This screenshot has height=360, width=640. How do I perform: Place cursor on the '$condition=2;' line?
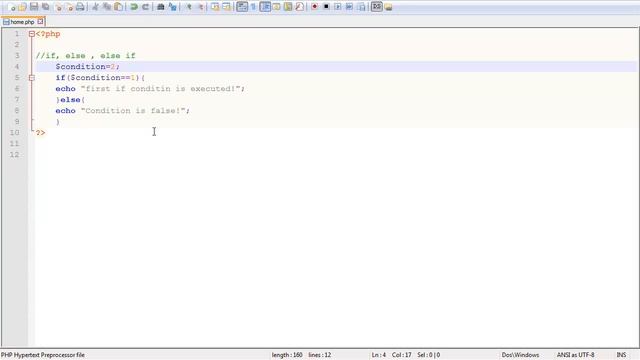click(x=87, y=67)
